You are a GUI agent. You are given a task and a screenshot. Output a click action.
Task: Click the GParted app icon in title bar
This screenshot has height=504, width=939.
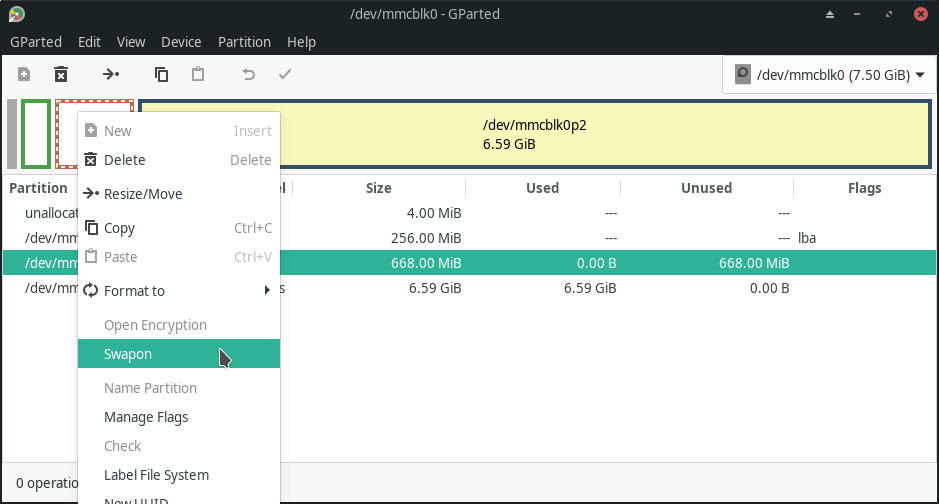[x=17, y=14]
